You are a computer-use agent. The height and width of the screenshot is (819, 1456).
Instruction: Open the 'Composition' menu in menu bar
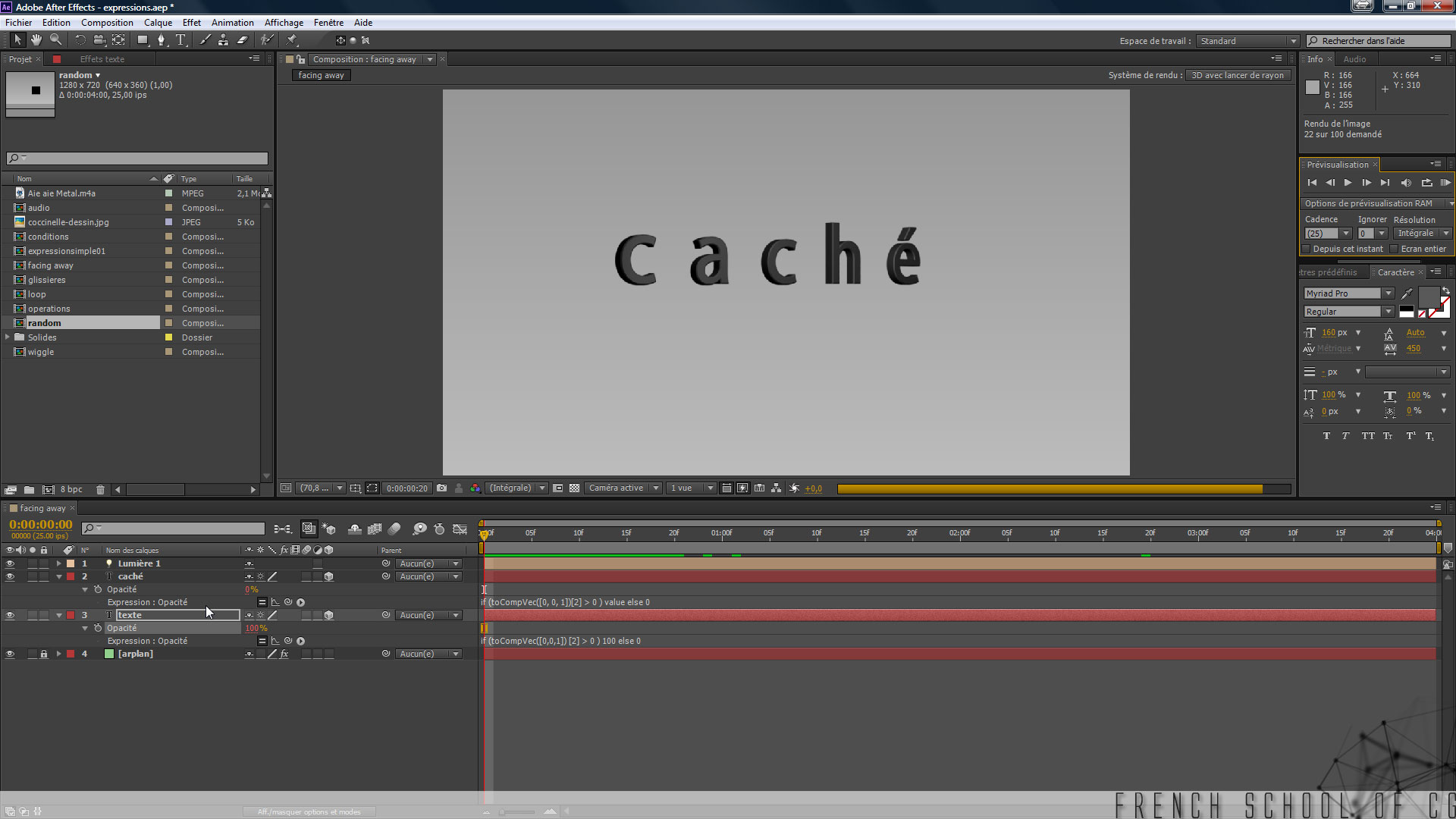[x=107, y=22]
